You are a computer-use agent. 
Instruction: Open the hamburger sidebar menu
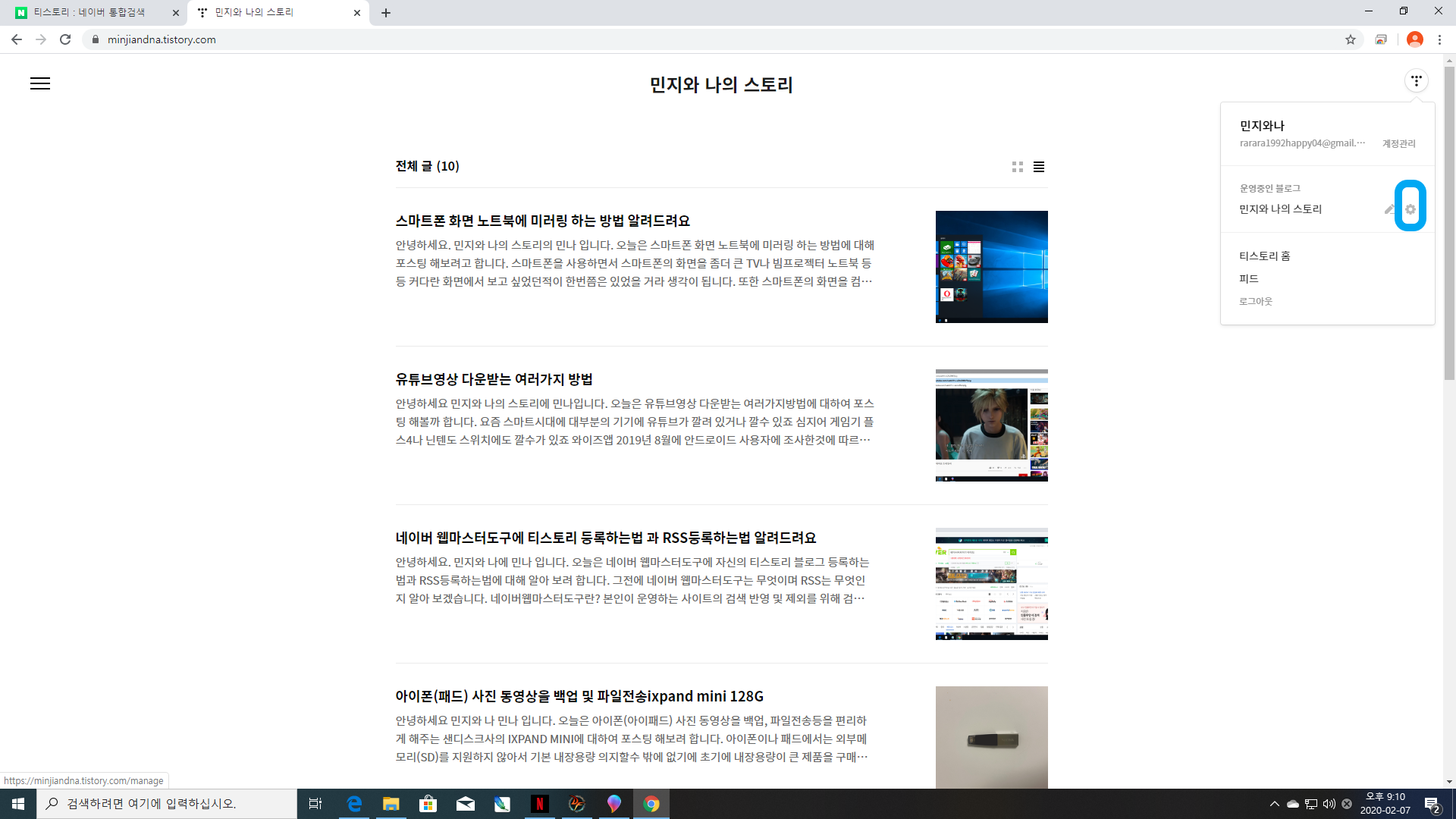[40, 83]
